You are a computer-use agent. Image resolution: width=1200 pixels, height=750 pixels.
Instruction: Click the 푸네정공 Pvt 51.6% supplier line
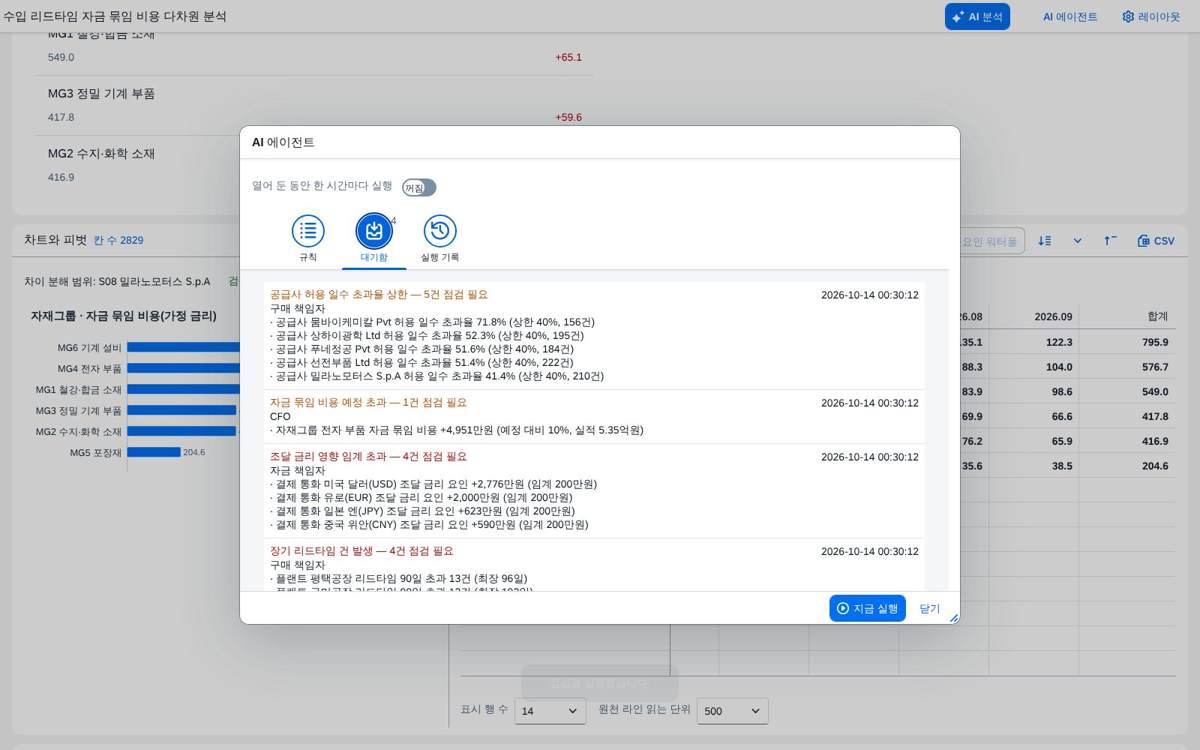(x=421, y=349)
